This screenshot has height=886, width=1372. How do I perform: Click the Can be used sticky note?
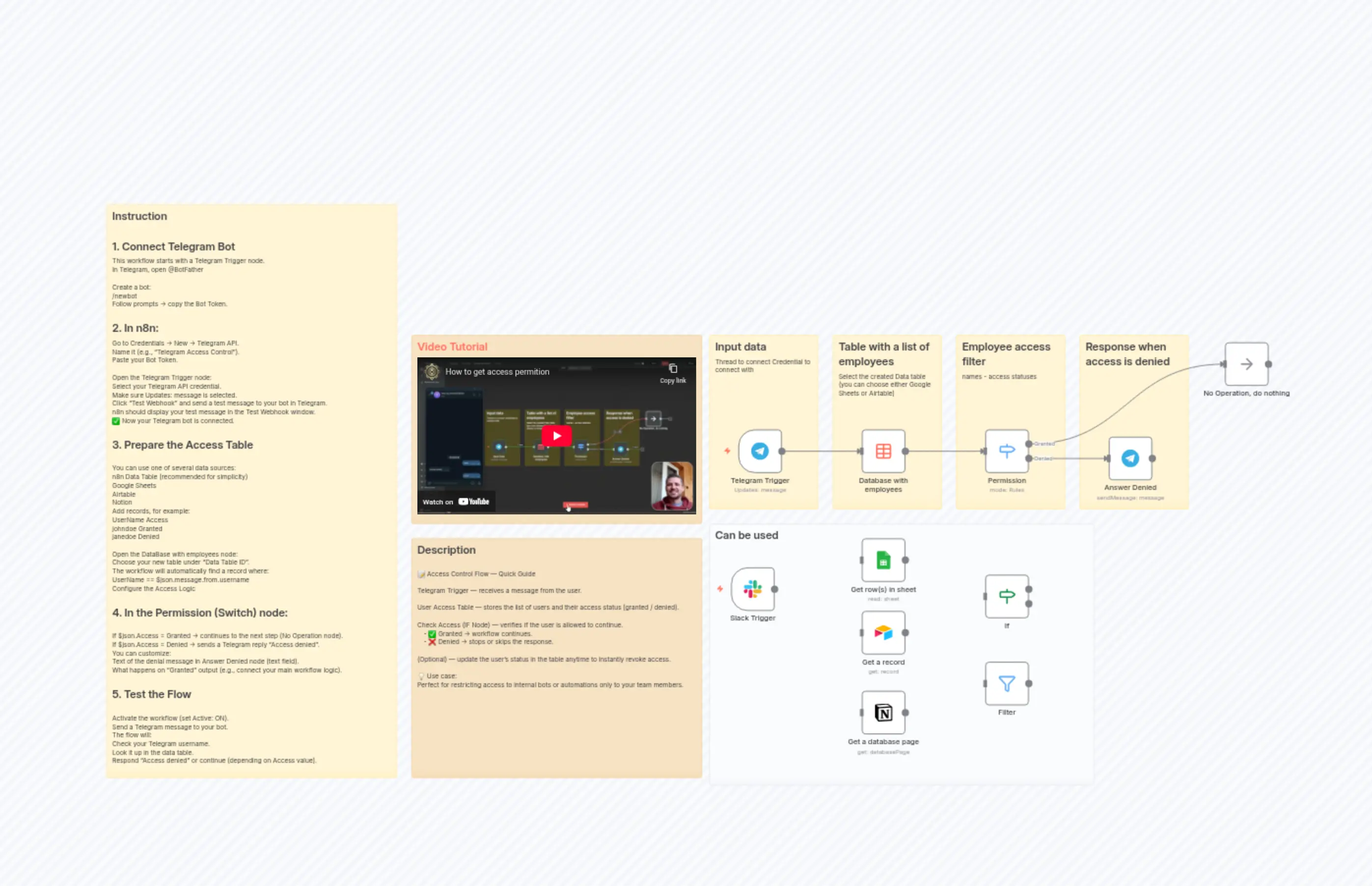click(746, 535)
